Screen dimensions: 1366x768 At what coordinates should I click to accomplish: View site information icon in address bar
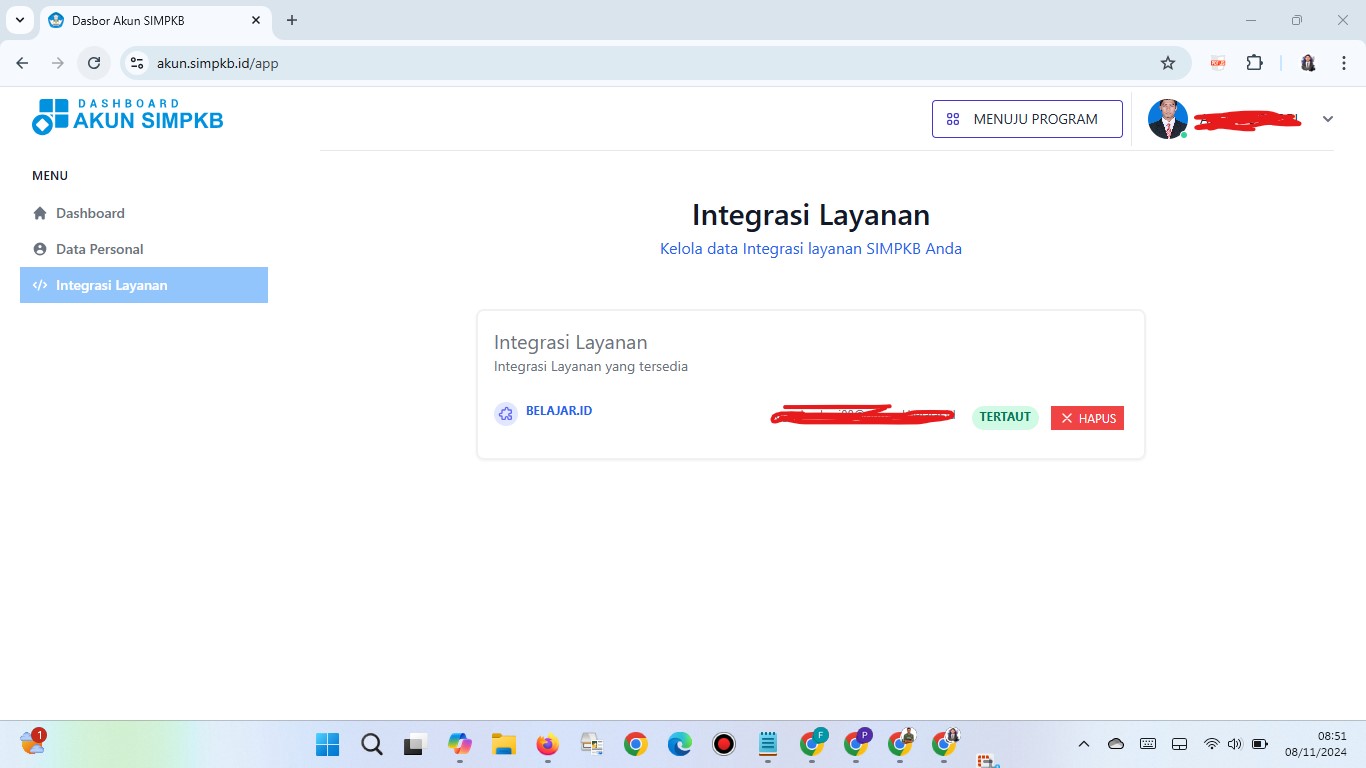pos(138,63)
